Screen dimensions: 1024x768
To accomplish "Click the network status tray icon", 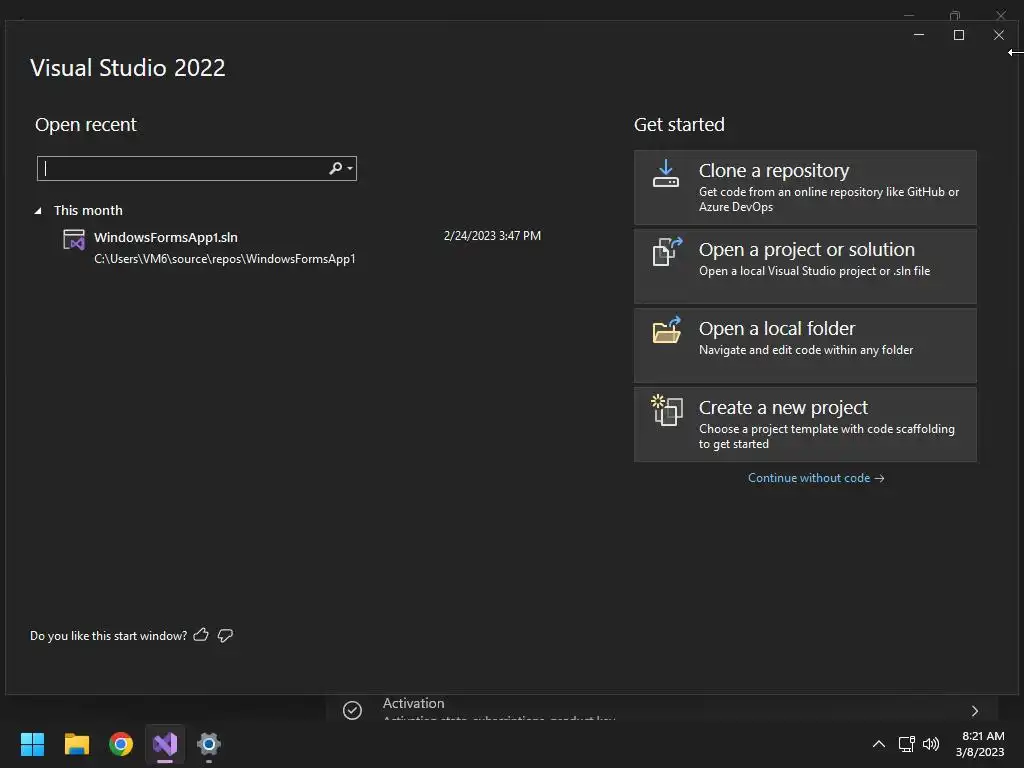I will [906, 744].
